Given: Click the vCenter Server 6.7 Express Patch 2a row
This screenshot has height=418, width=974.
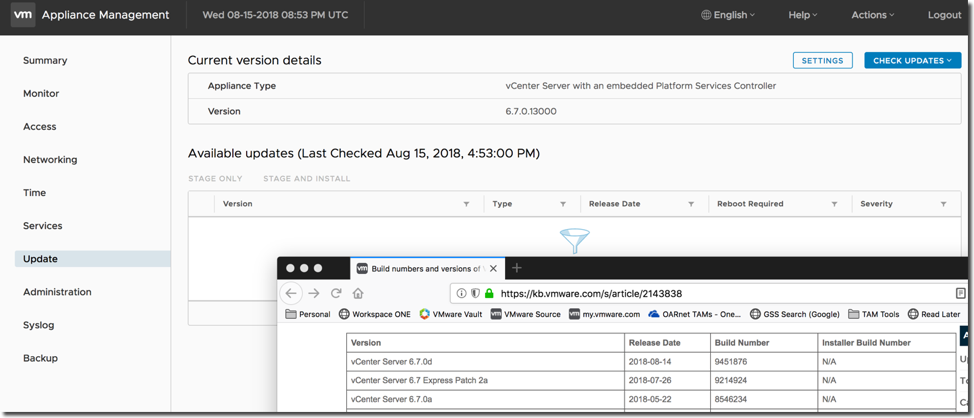Looking at the screenshot, I should pos(651,380).
